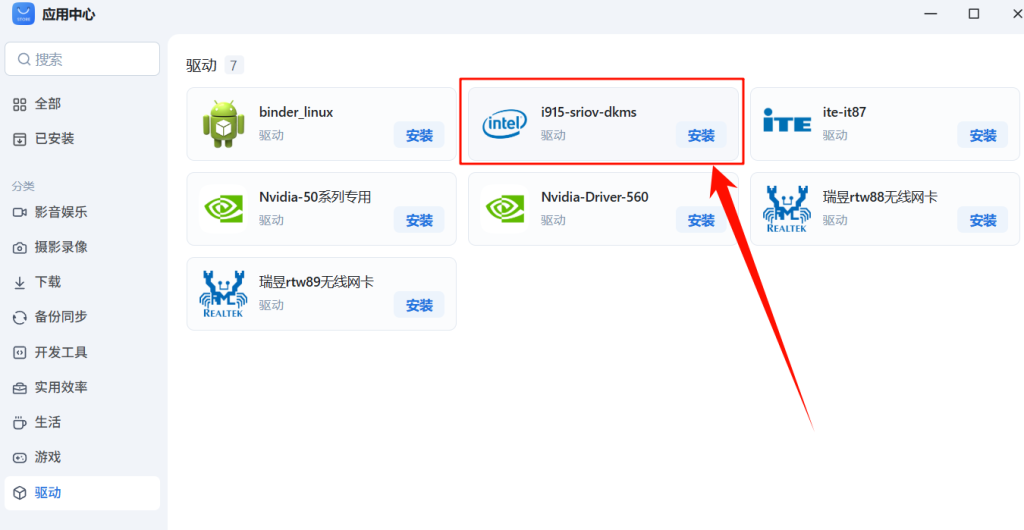Open the 开发工具 category
Viewport: 1024px width, 530px height.
click(x=60, y=352)
